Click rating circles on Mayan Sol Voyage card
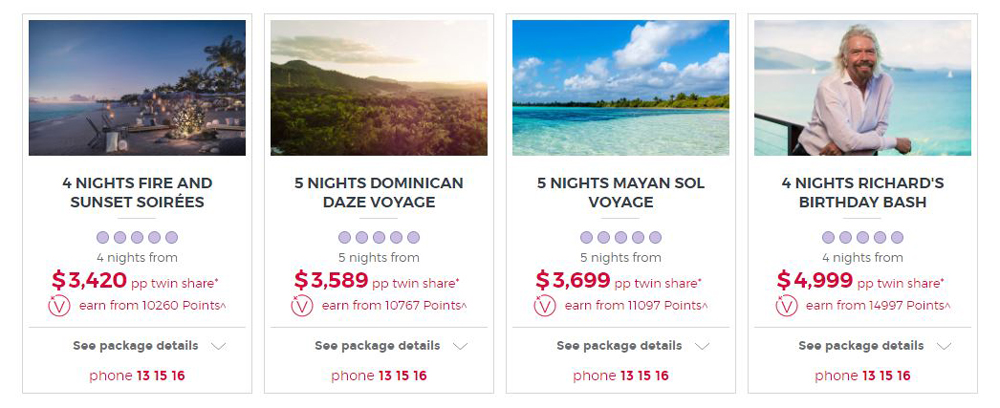The height and width of the screenshot is (408, 1000). pos(621,238)
